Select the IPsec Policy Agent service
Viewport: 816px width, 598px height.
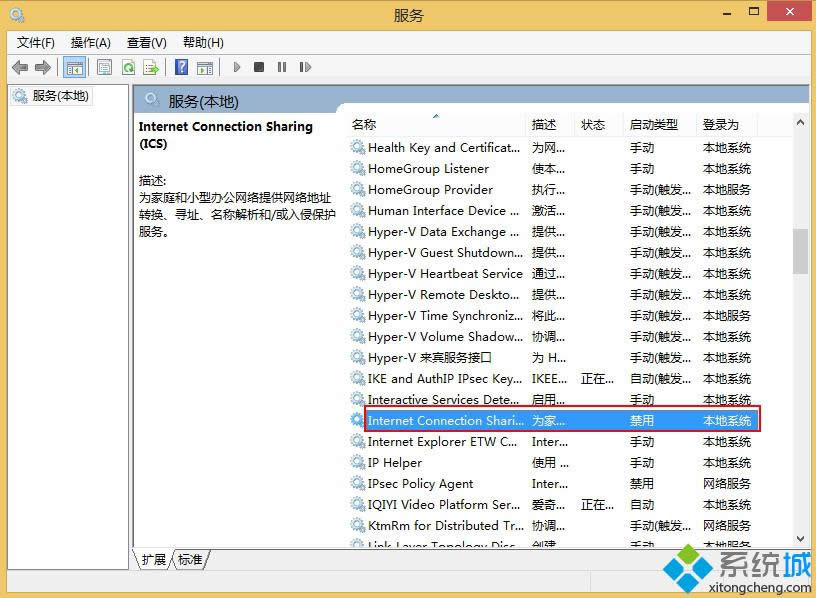(552, 484)
